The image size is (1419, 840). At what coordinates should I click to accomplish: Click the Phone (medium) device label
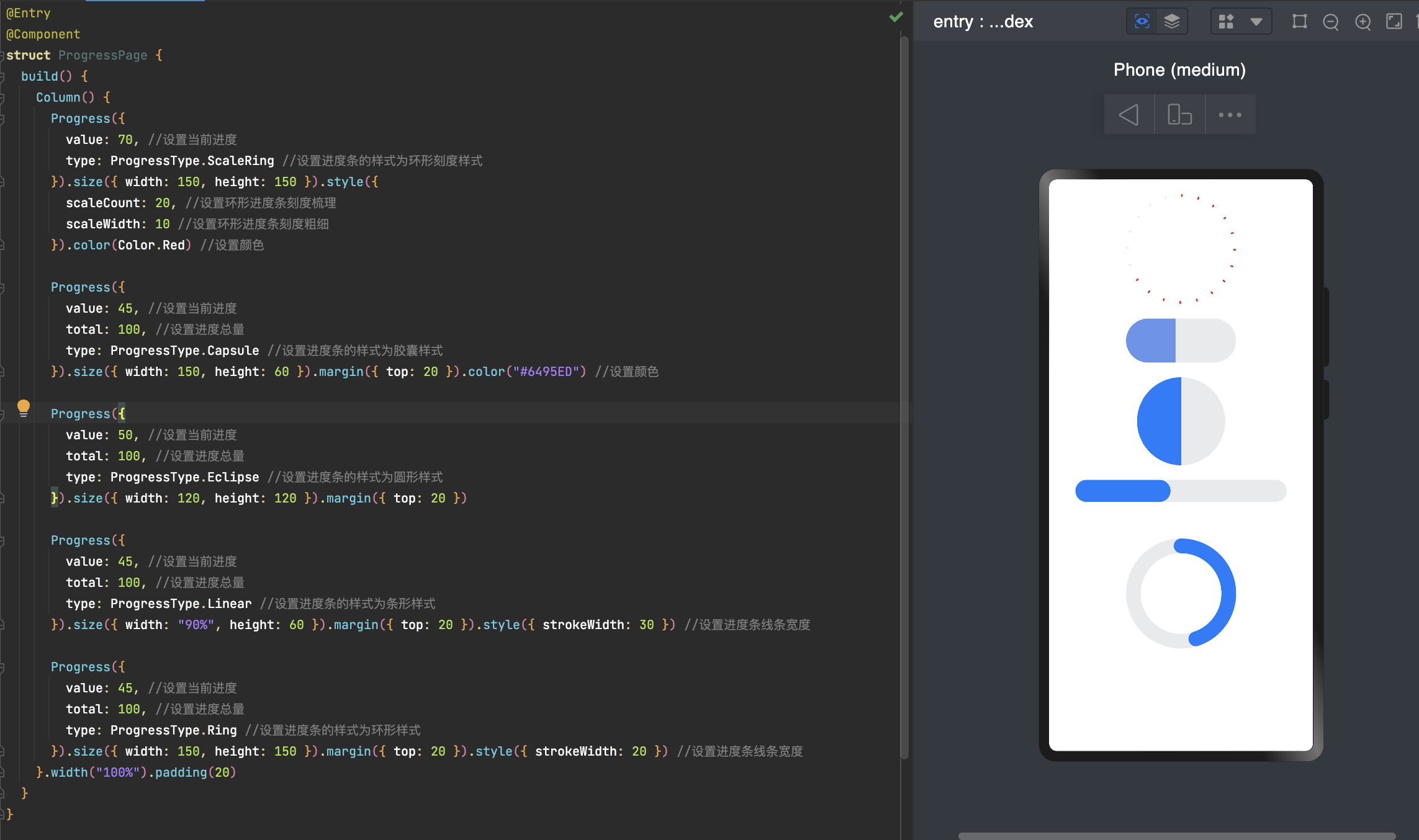tap(1179, 69)
